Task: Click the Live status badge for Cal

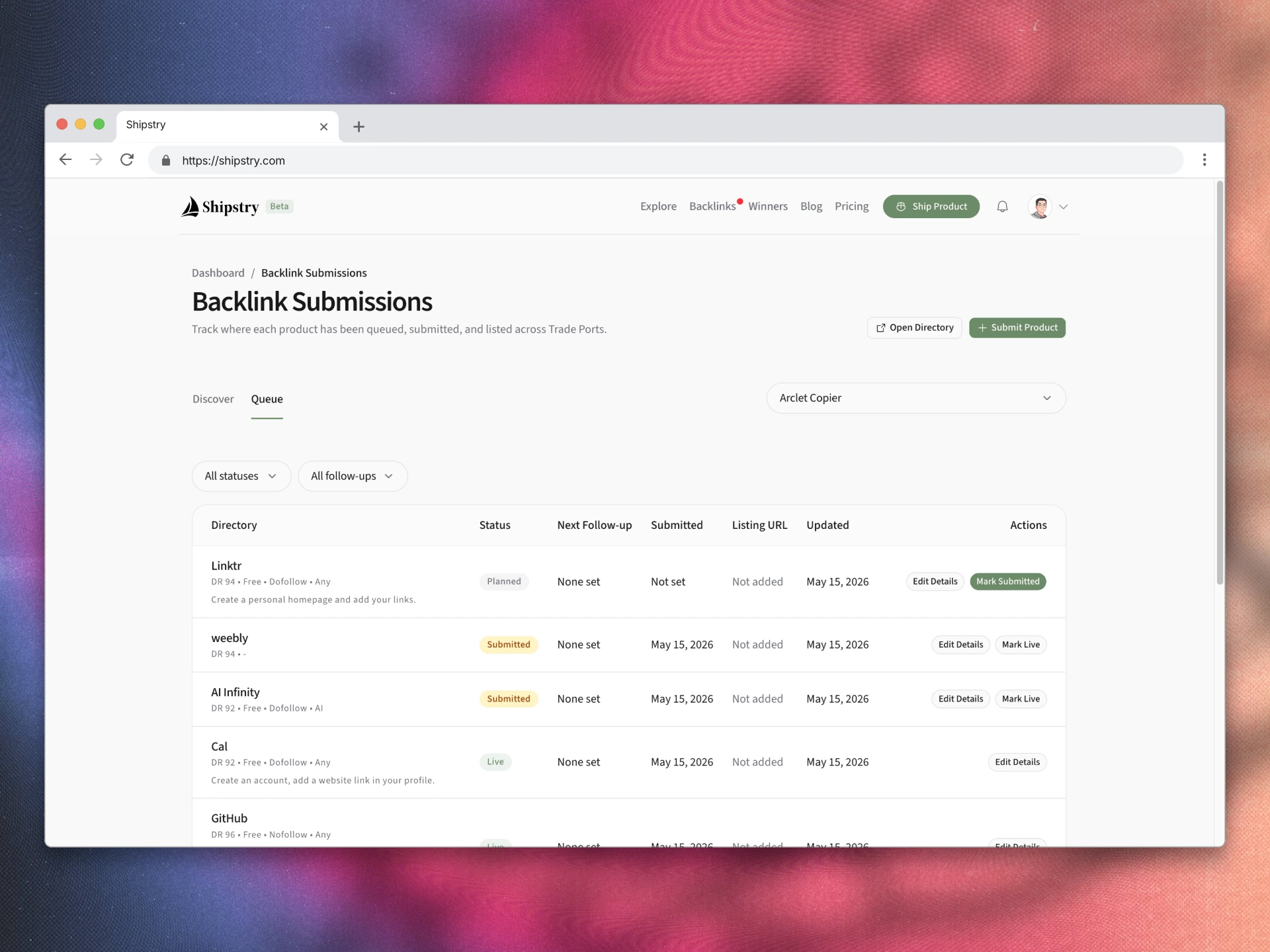Action: 495,762
